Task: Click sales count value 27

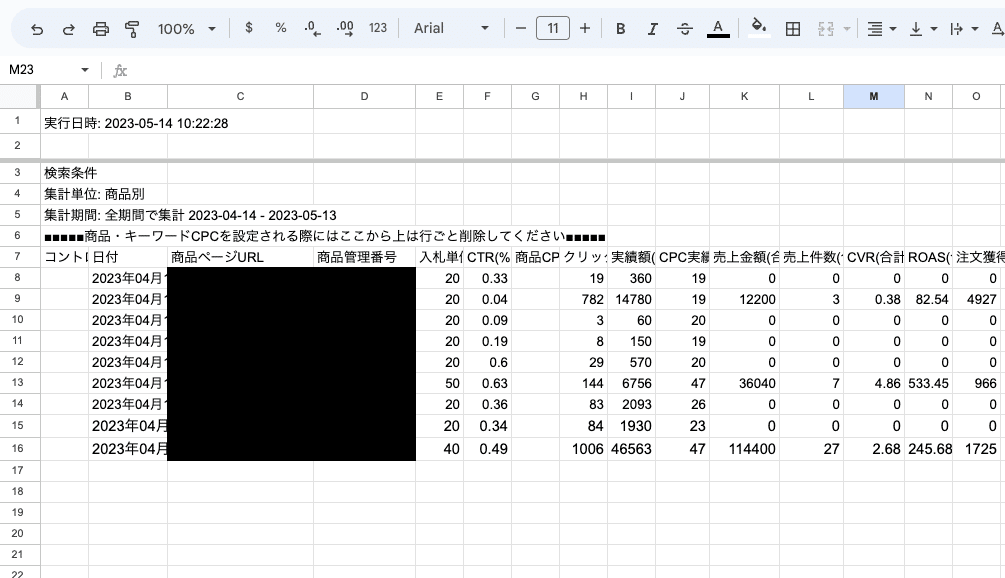Action: click(811, 449)
